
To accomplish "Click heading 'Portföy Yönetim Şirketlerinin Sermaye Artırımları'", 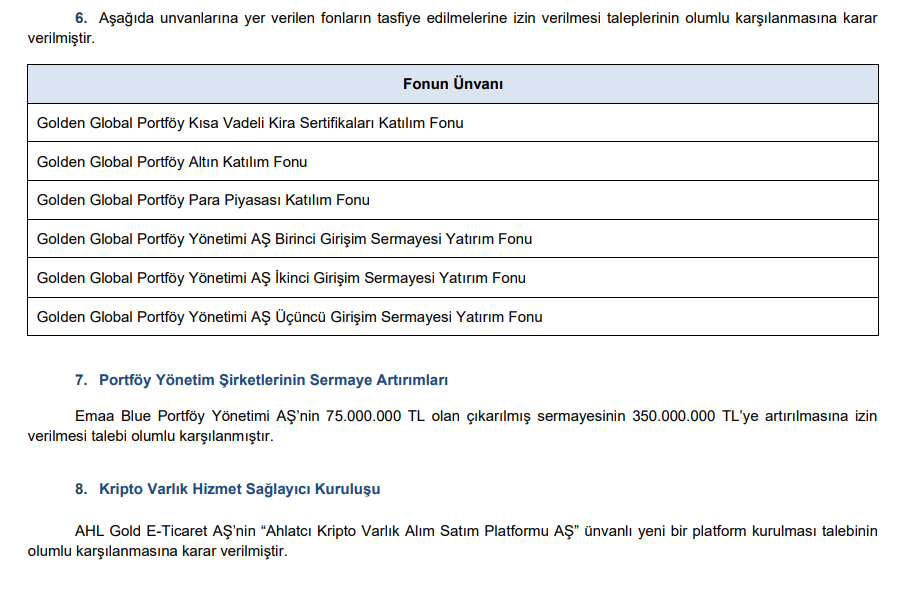I will 273,380.
